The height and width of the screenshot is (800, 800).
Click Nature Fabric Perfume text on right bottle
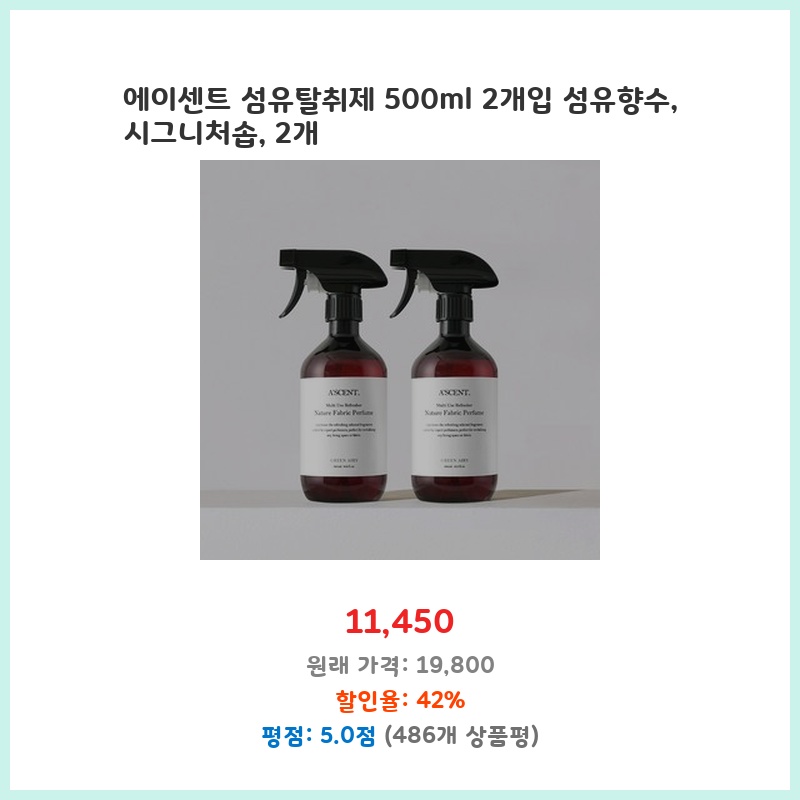[x=455, y=412]
